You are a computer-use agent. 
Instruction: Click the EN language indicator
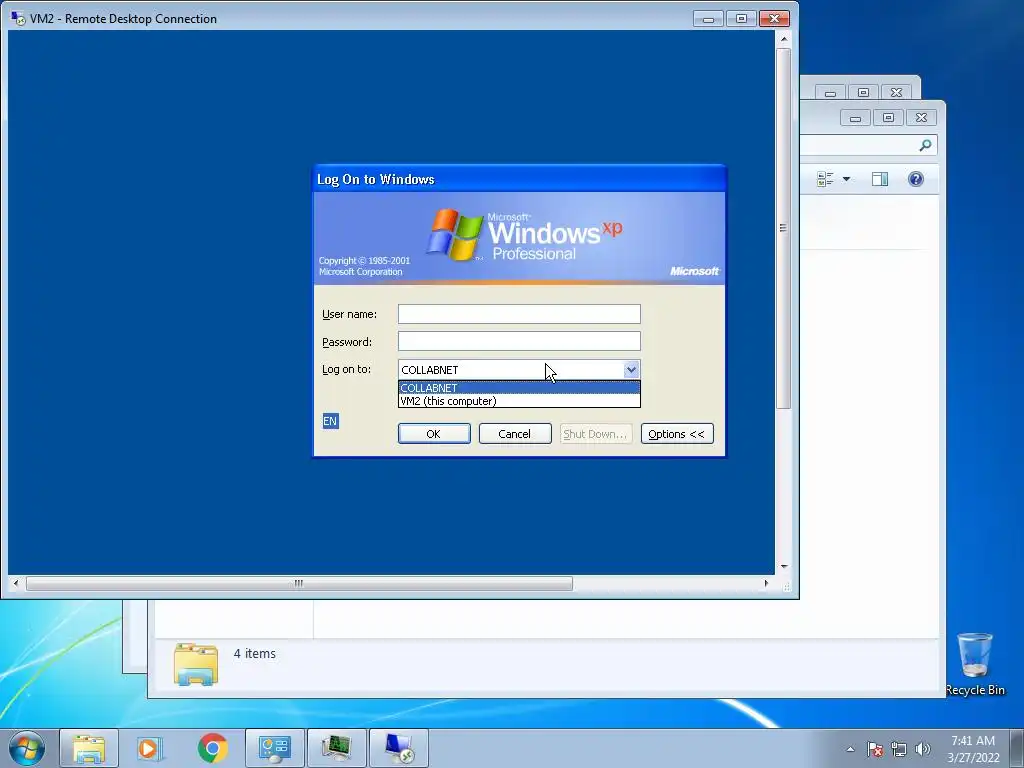pyautogui.click(x=330, y=421)
